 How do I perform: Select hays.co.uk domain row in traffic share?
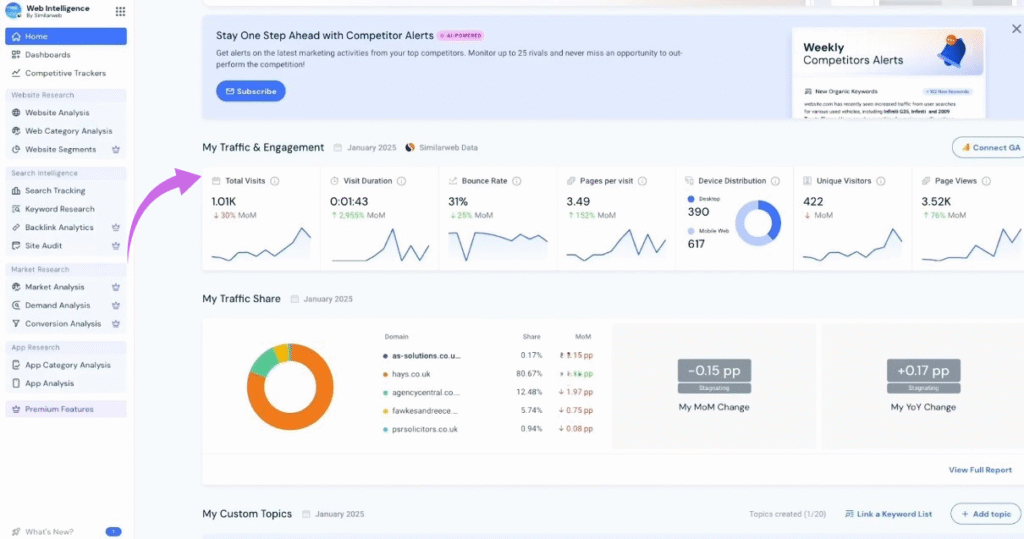(410, 374)
